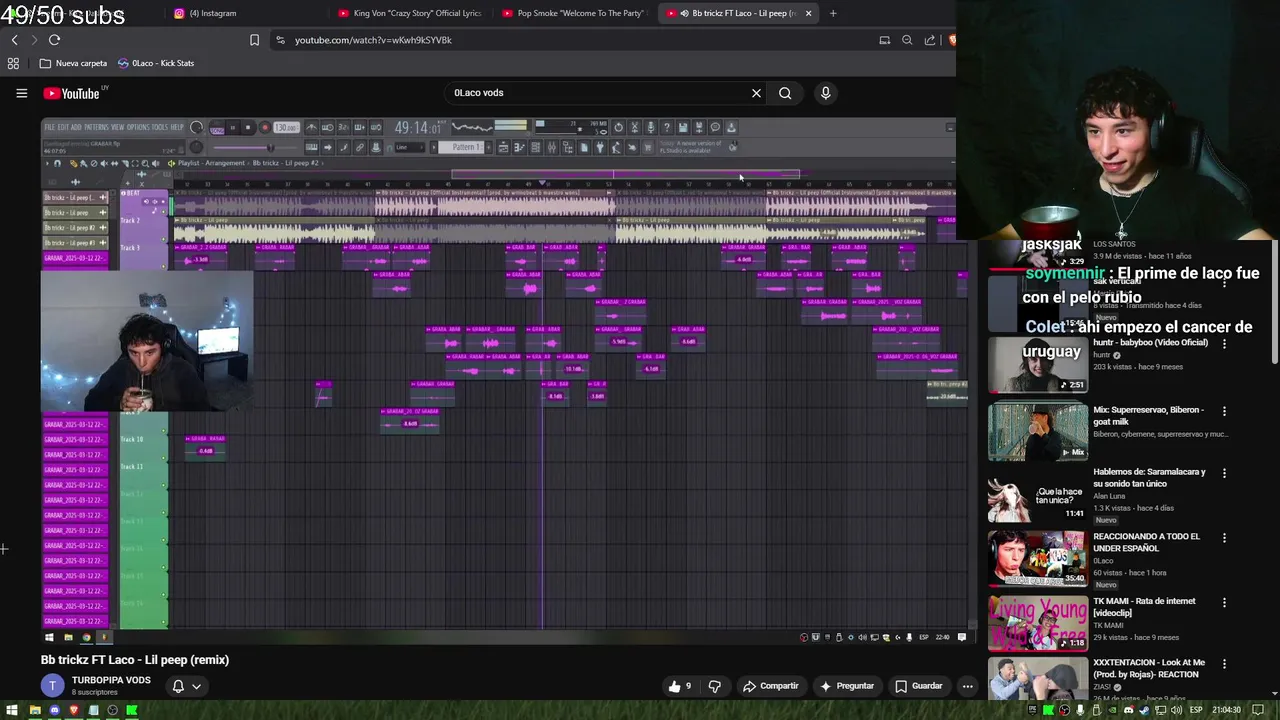Image resolution: width=1280 pixels, height=720 pixels.
Task: Open REACCIONANDO A TODO EL UNDER ESPAÑOL video
Action: tap(1146, 542)
